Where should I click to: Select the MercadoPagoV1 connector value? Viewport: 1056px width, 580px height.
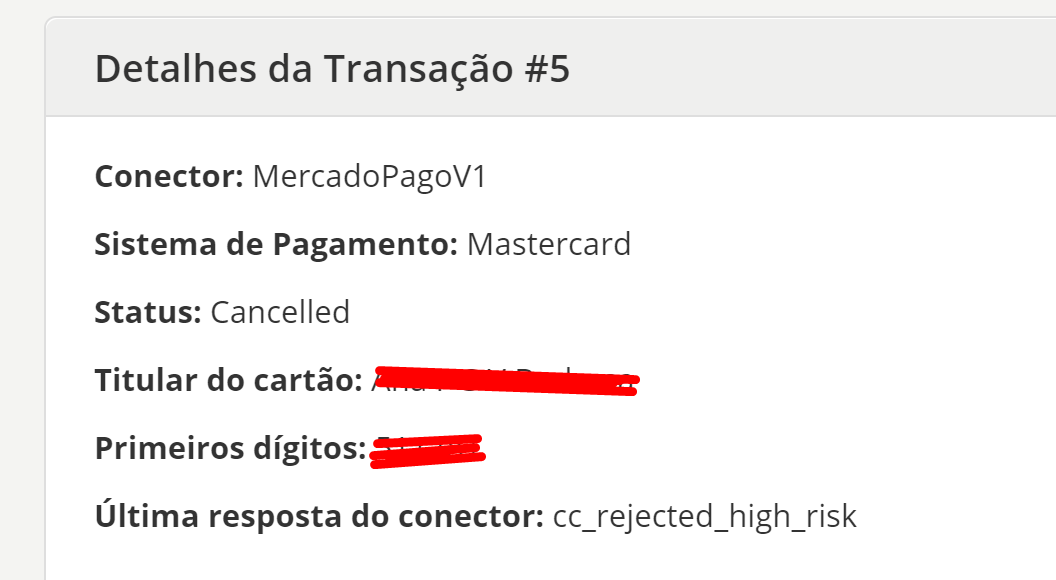[x=370, y=177]
